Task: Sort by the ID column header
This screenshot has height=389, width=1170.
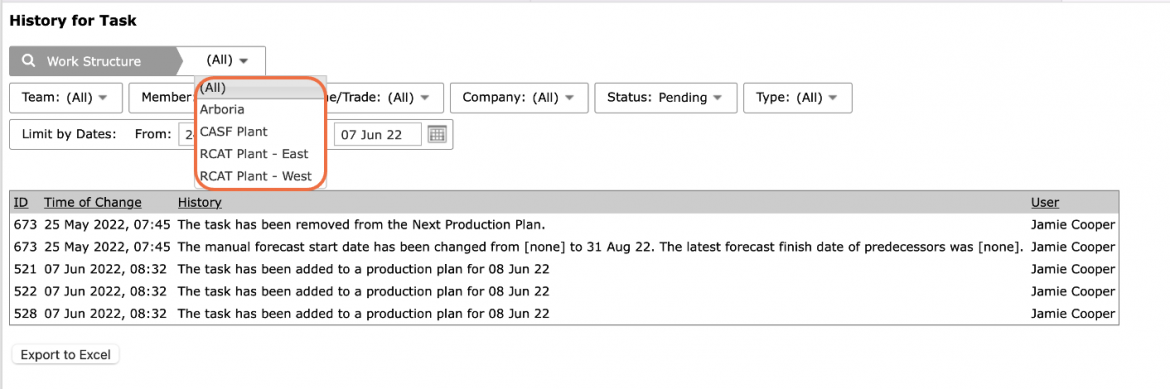Action: click(x=21, y=202)
